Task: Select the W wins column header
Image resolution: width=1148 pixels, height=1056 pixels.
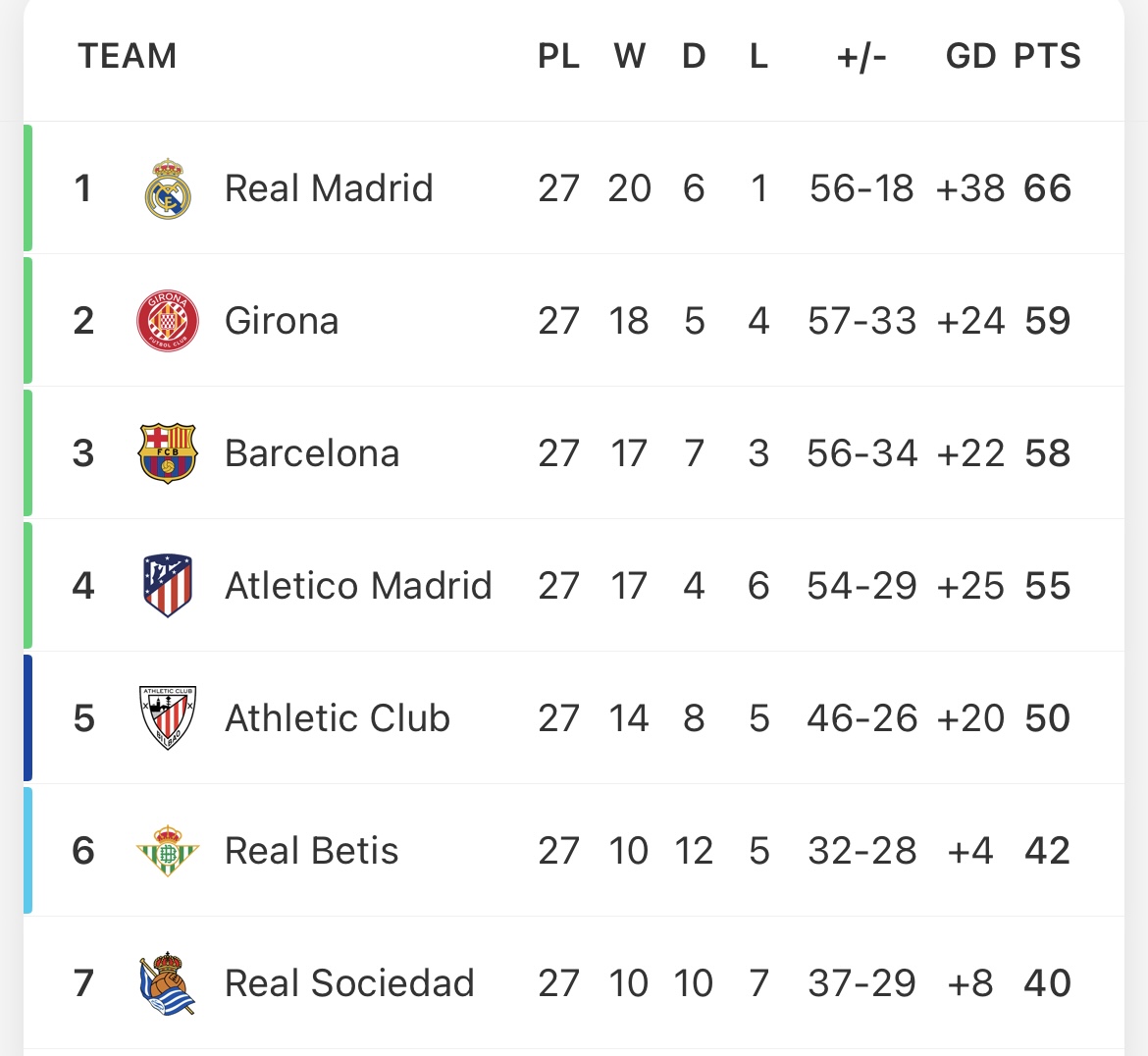Action: pyautogui.click(x=630, y=56)
